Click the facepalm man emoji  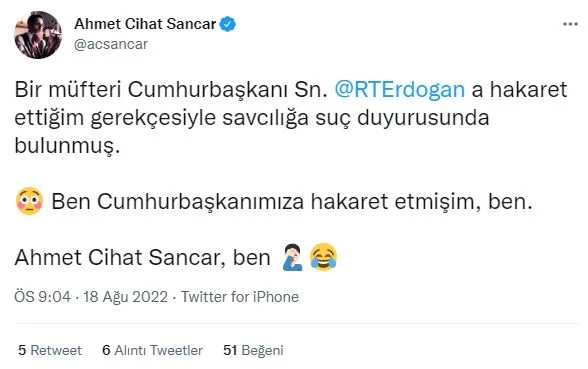coord(292,257)
